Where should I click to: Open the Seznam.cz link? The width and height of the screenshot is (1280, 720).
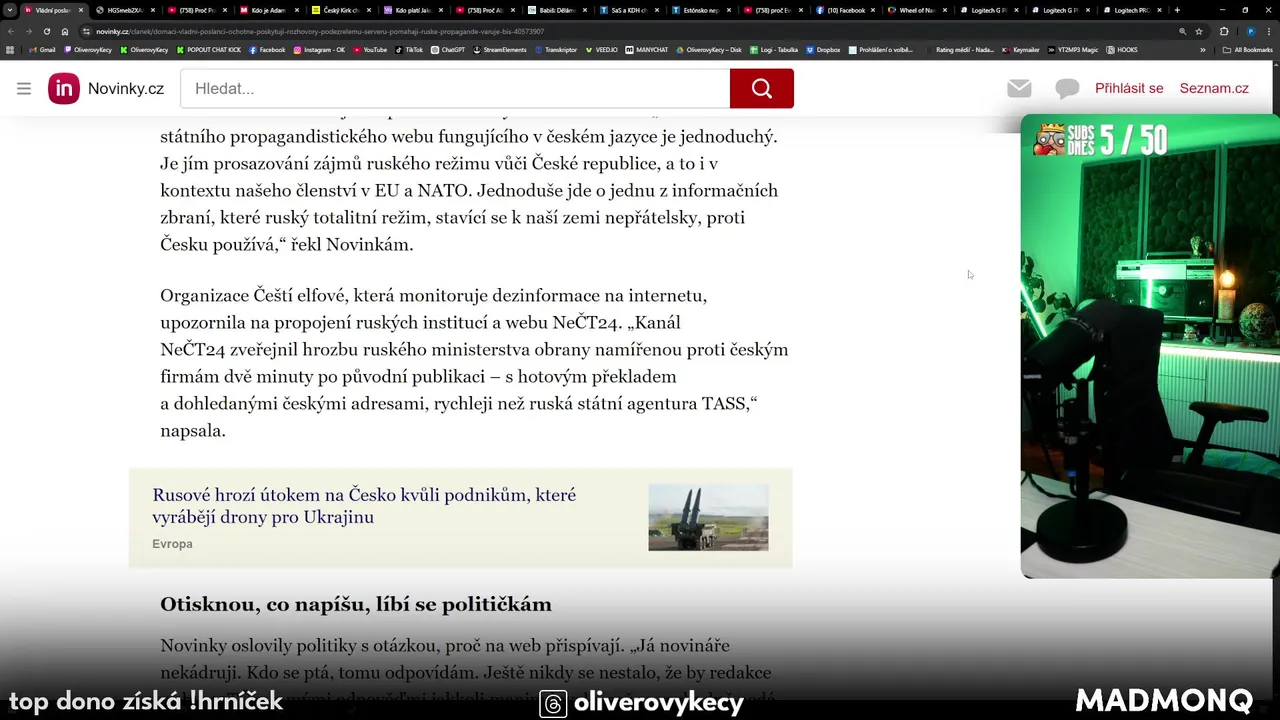point(1214,88)
